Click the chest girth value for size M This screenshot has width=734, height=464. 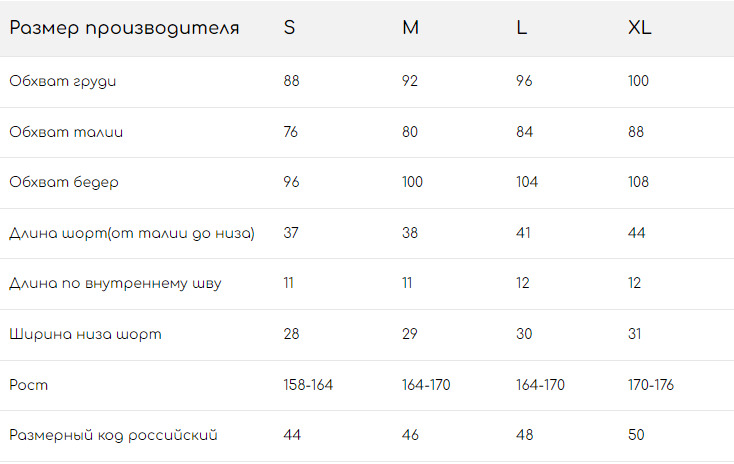click(x=410, y=81)
